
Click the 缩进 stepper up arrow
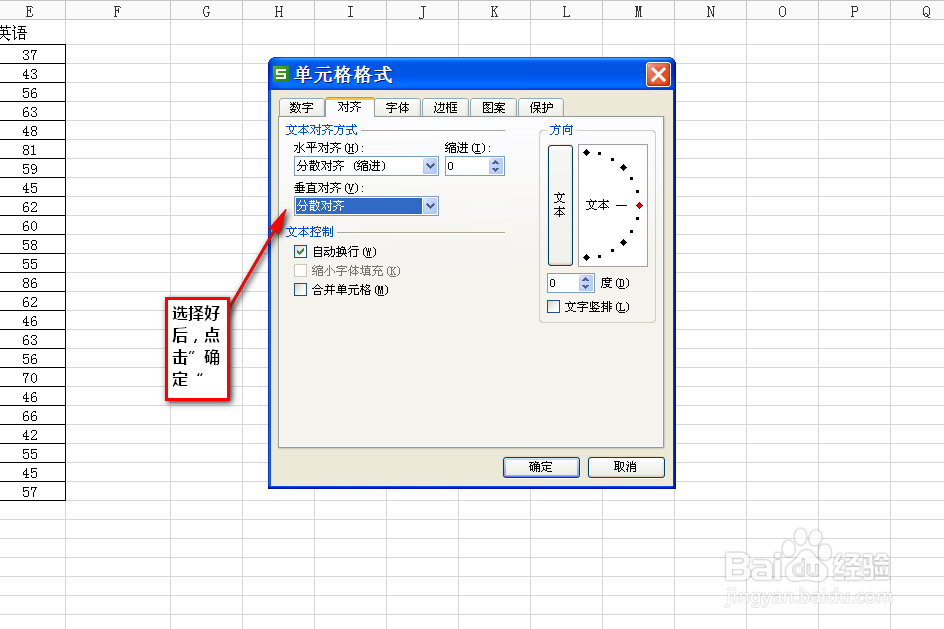tap(495, 161)
